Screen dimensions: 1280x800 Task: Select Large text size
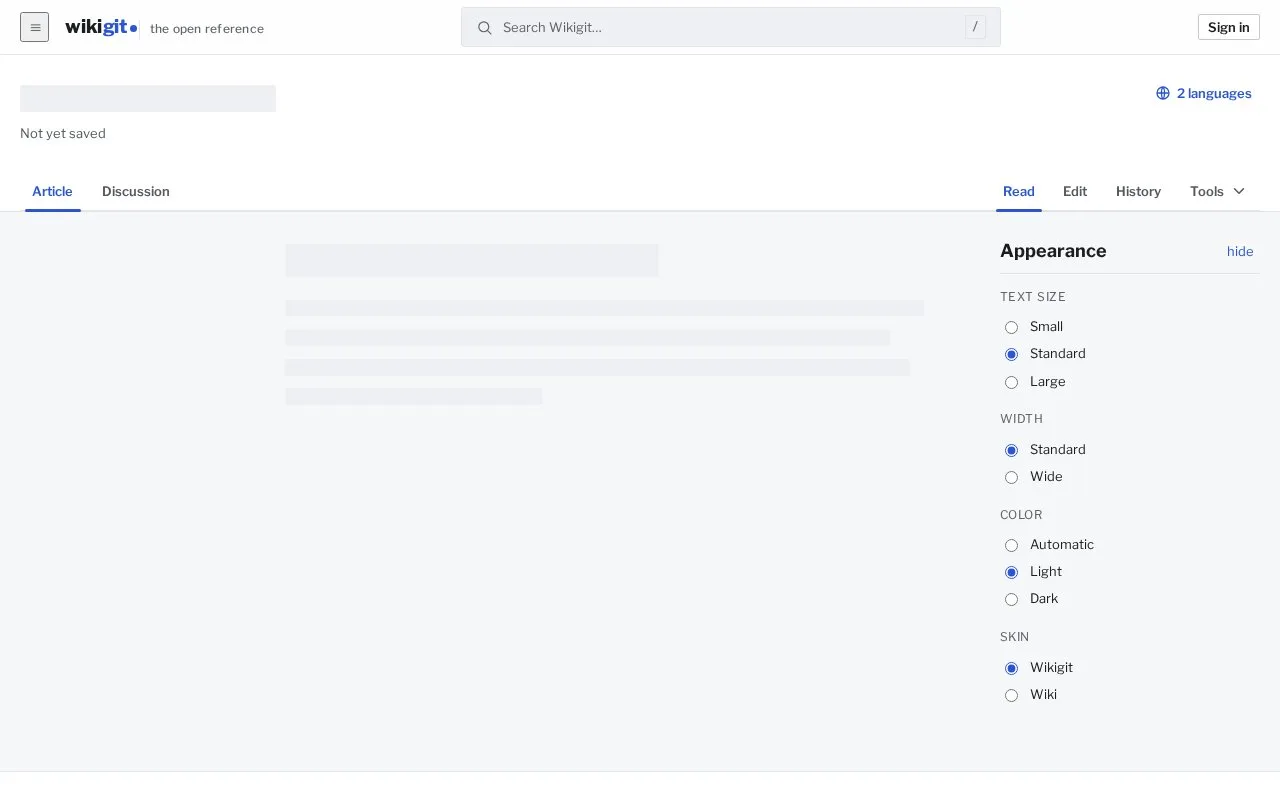tap(1011, 382)
